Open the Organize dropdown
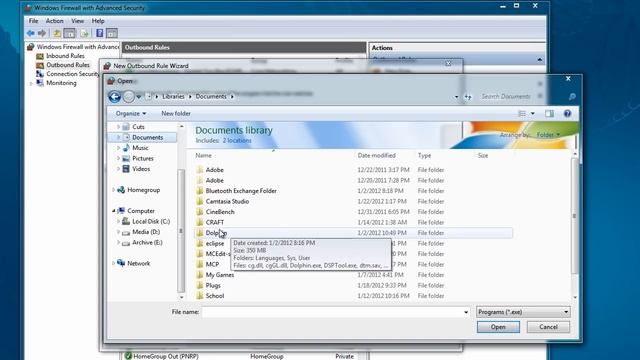The image size is (640, 360). pyautogui.click(x=131, y=113)
